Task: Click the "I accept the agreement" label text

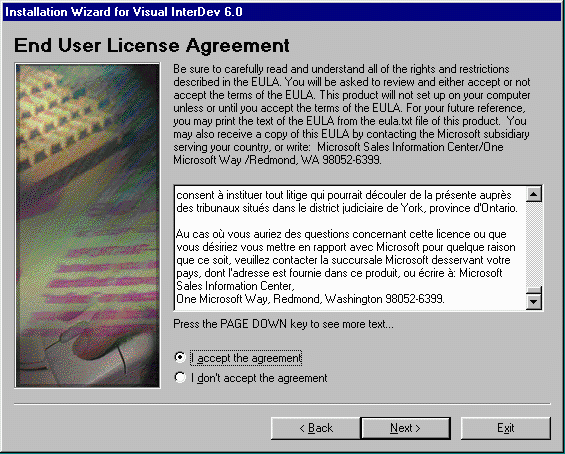Action: pos(246,358)
